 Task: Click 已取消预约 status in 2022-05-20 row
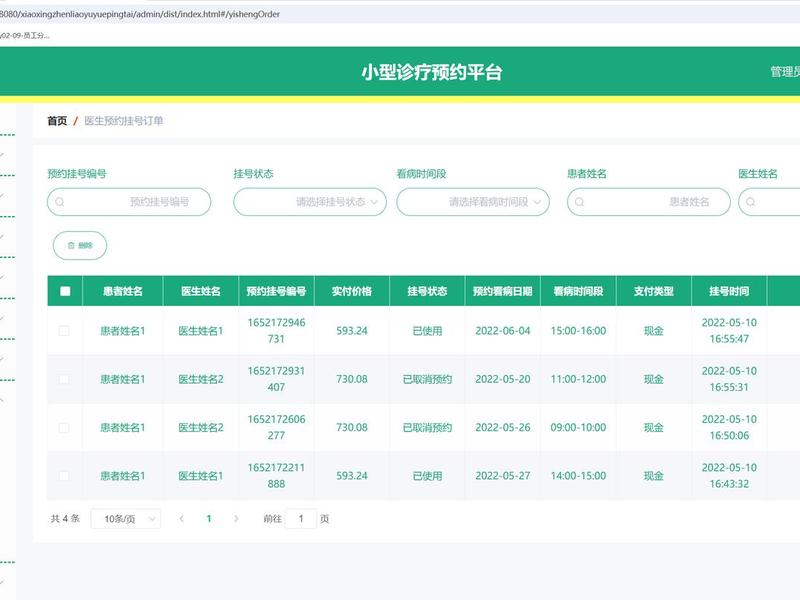point(427,379)
